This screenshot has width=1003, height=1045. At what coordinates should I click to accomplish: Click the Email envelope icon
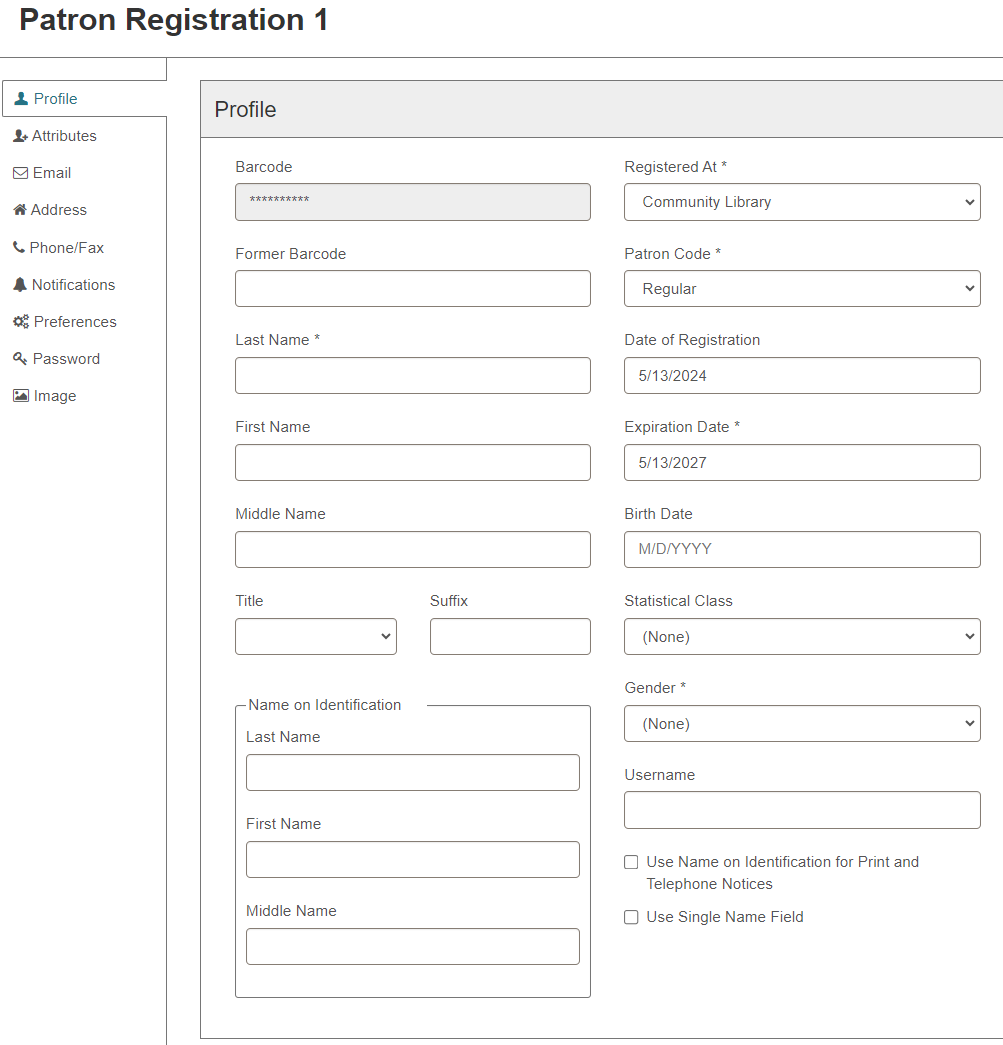pyautogui.click(x=21, y=173)
